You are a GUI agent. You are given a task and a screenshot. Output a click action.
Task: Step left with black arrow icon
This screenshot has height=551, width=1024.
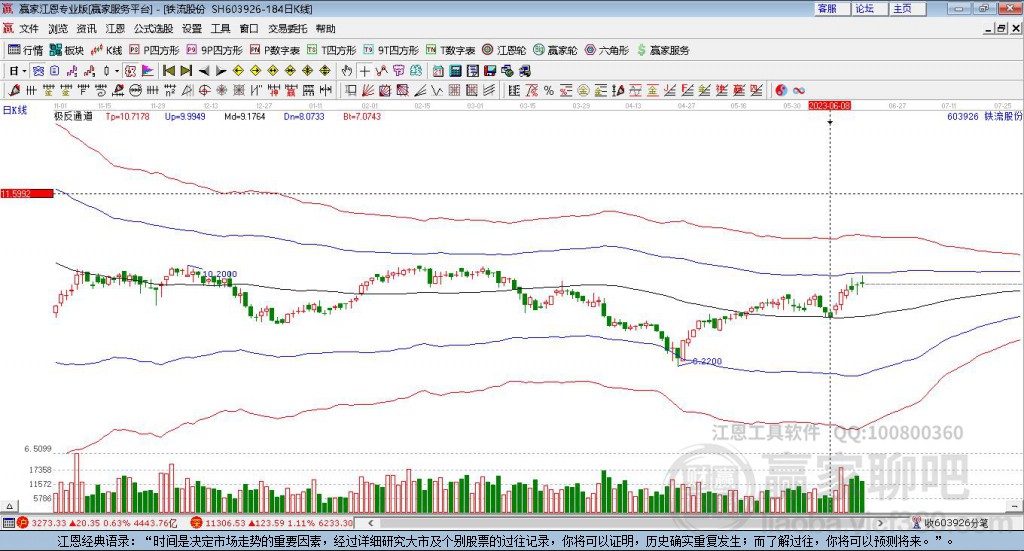204,71
